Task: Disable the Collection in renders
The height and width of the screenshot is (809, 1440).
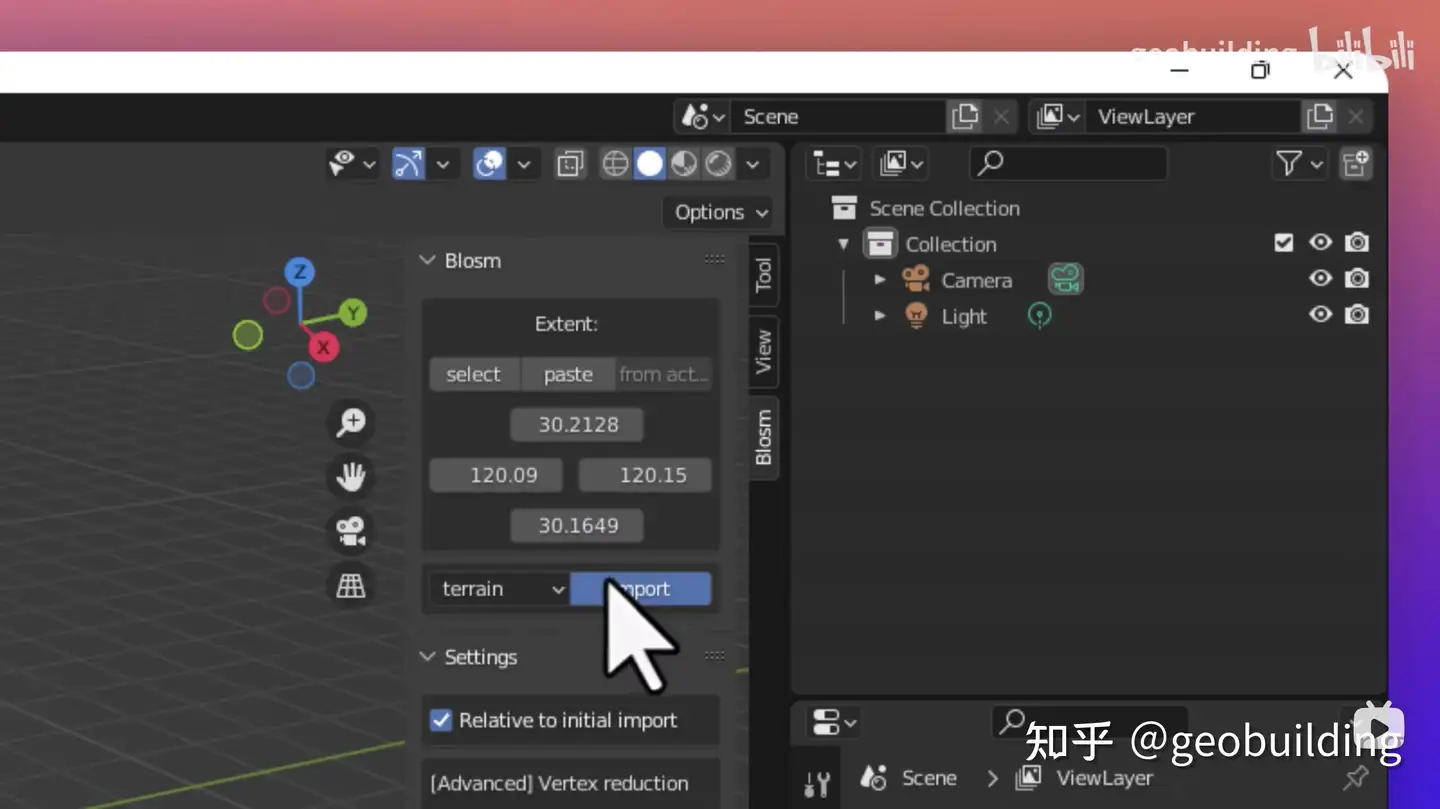Action: pyautogui.click(x=1357, y=243)
